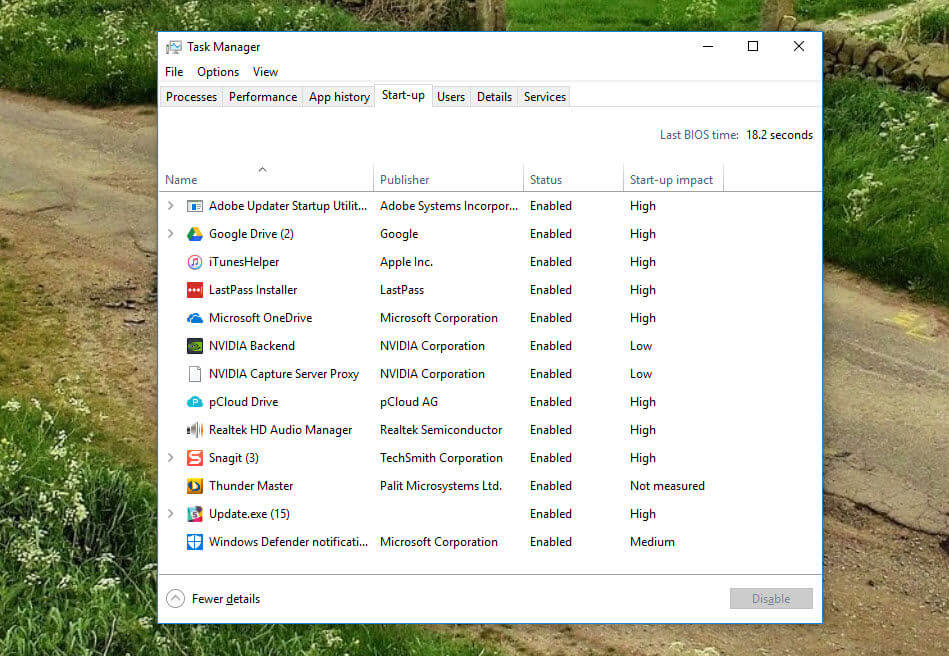Open the Options menu

click(x=217, y=71)
